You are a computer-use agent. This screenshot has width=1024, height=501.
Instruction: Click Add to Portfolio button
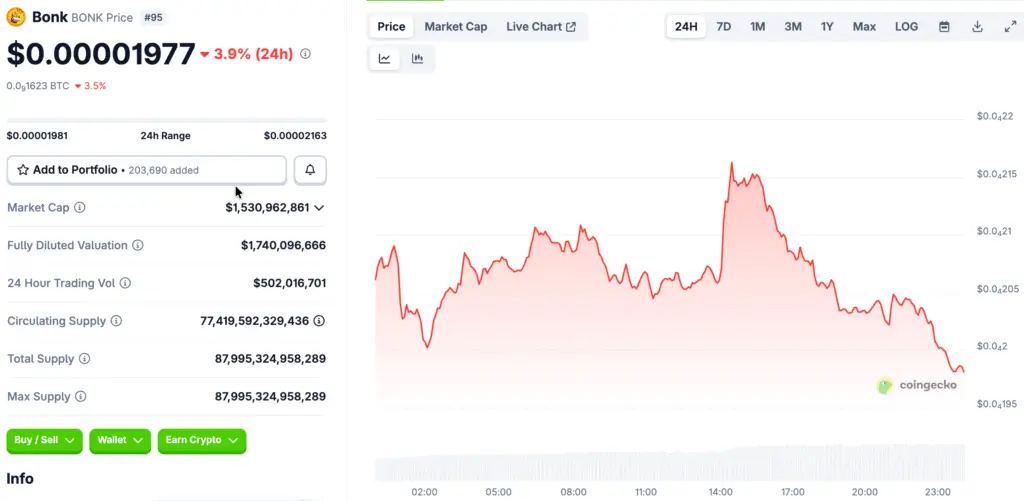pyautogui.click(x=146, y=170)
